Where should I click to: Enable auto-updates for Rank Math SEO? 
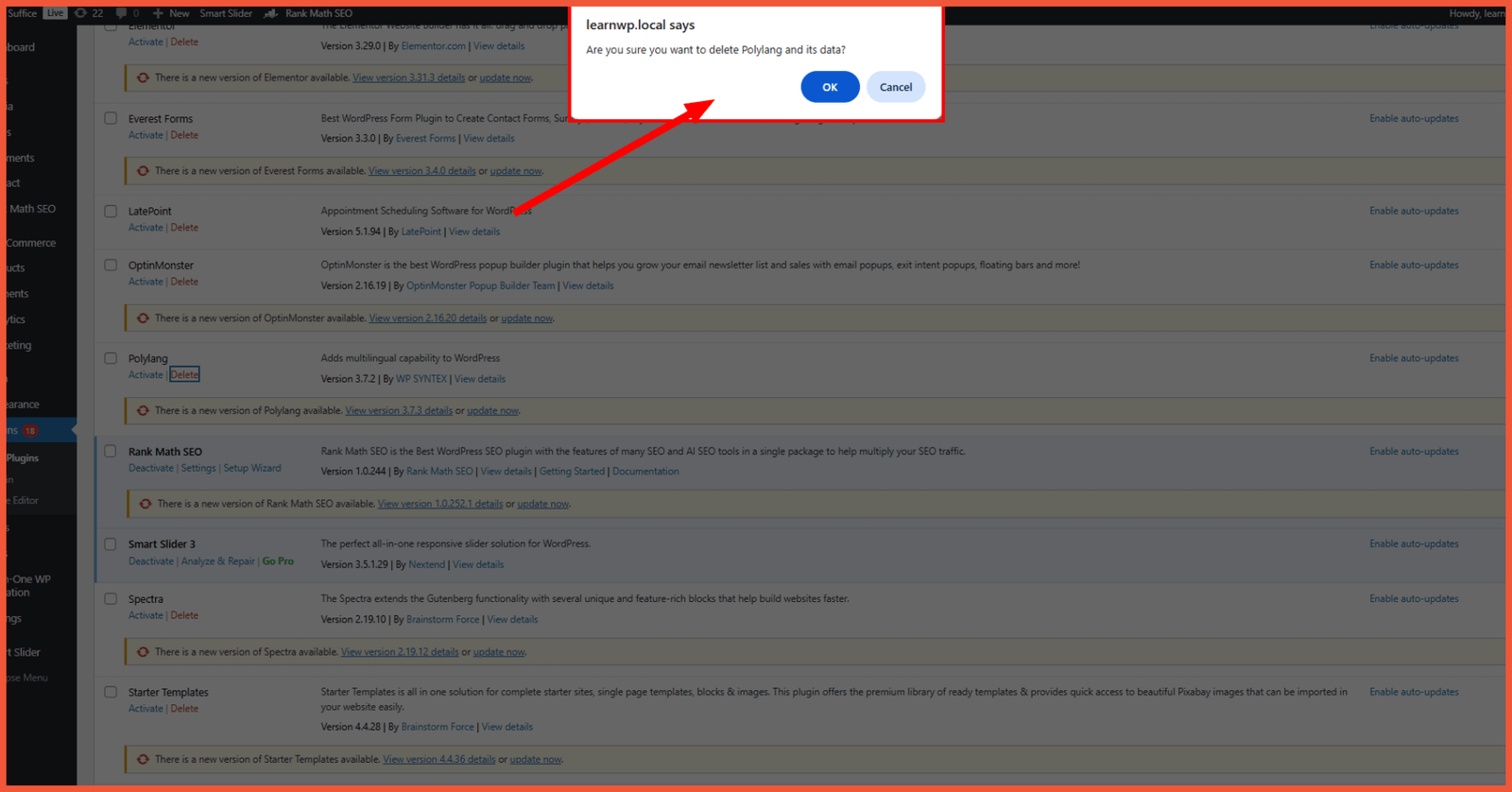click(x=1414, y=451)
